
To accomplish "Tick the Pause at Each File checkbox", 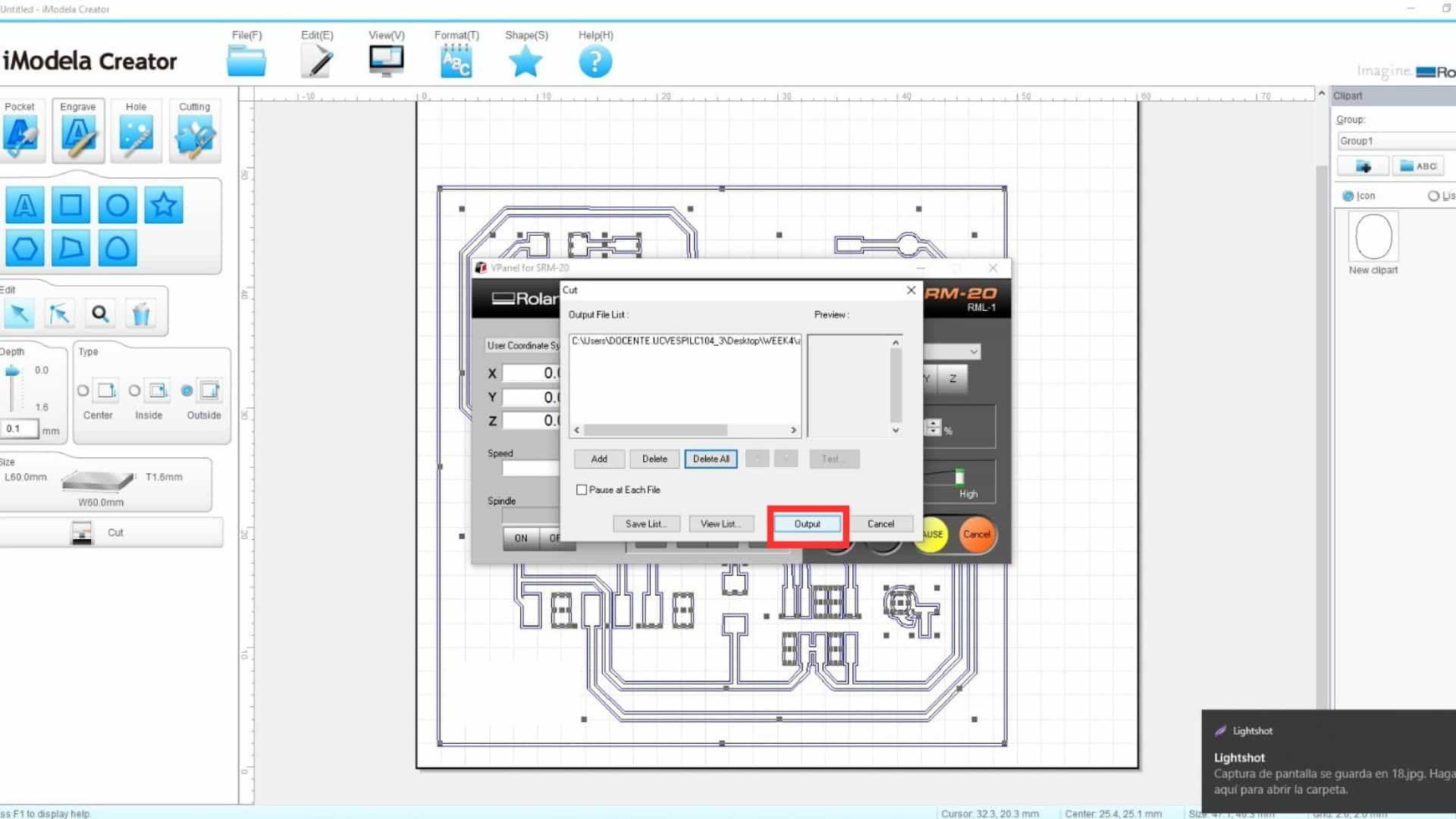I will [582, 490].
